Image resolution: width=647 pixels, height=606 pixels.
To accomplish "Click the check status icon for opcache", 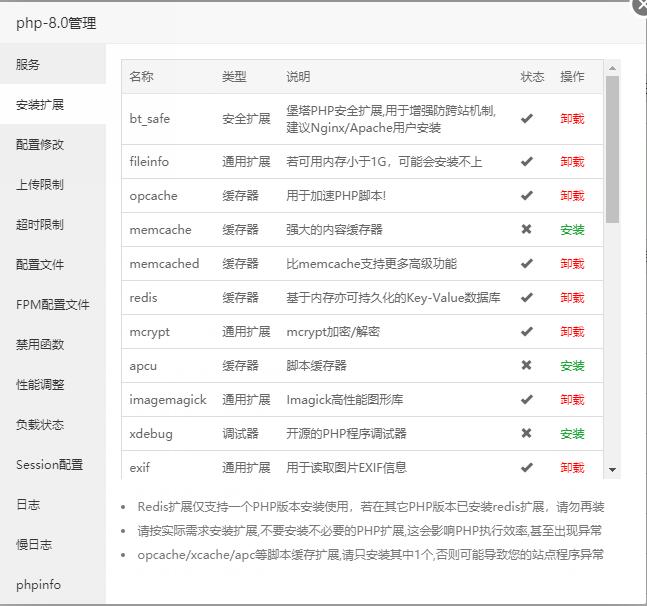I will click(x=527, y=196).
